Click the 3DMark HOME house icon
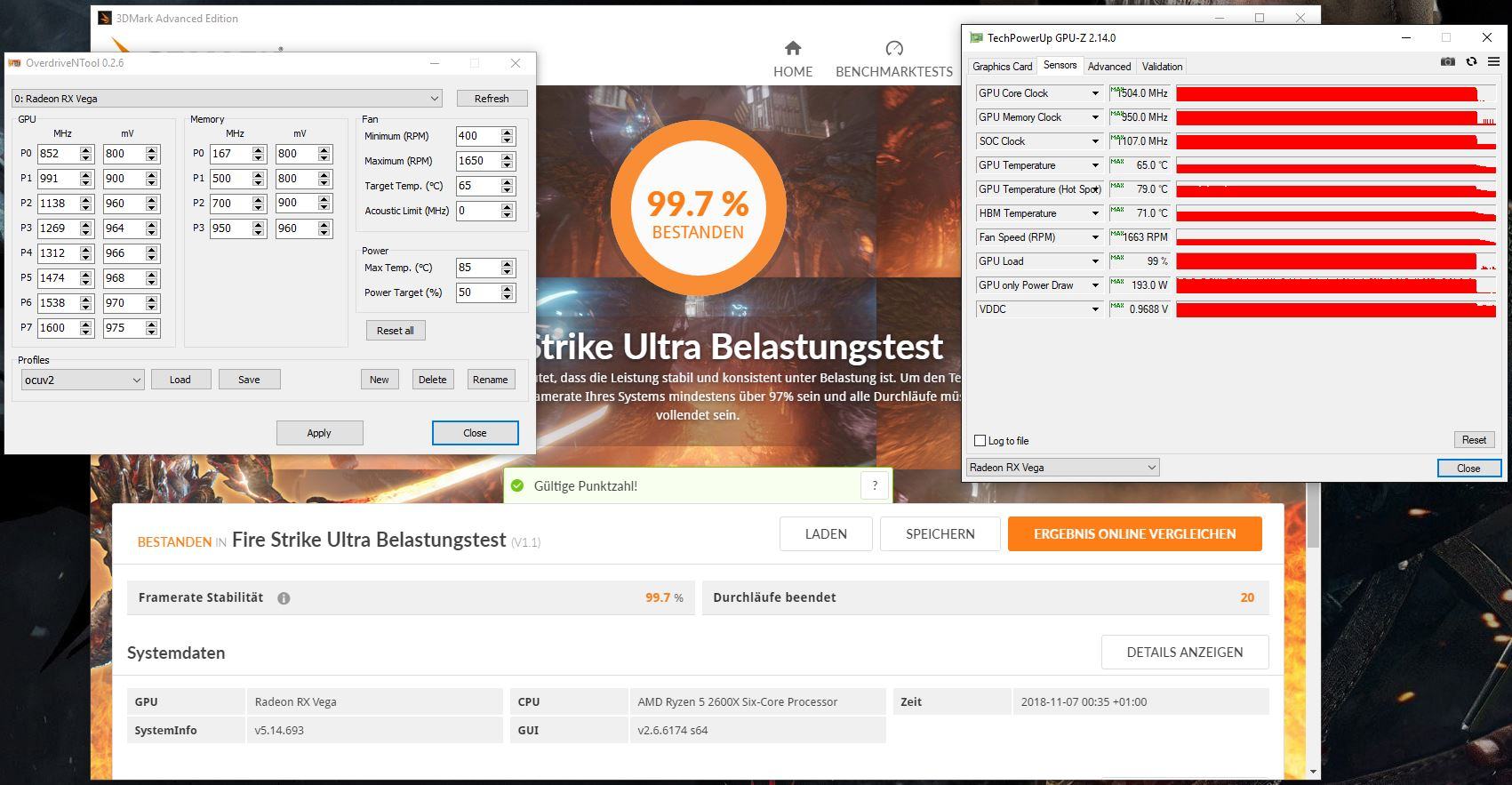Screen dimensions: 1512x785 click(793, 48)
